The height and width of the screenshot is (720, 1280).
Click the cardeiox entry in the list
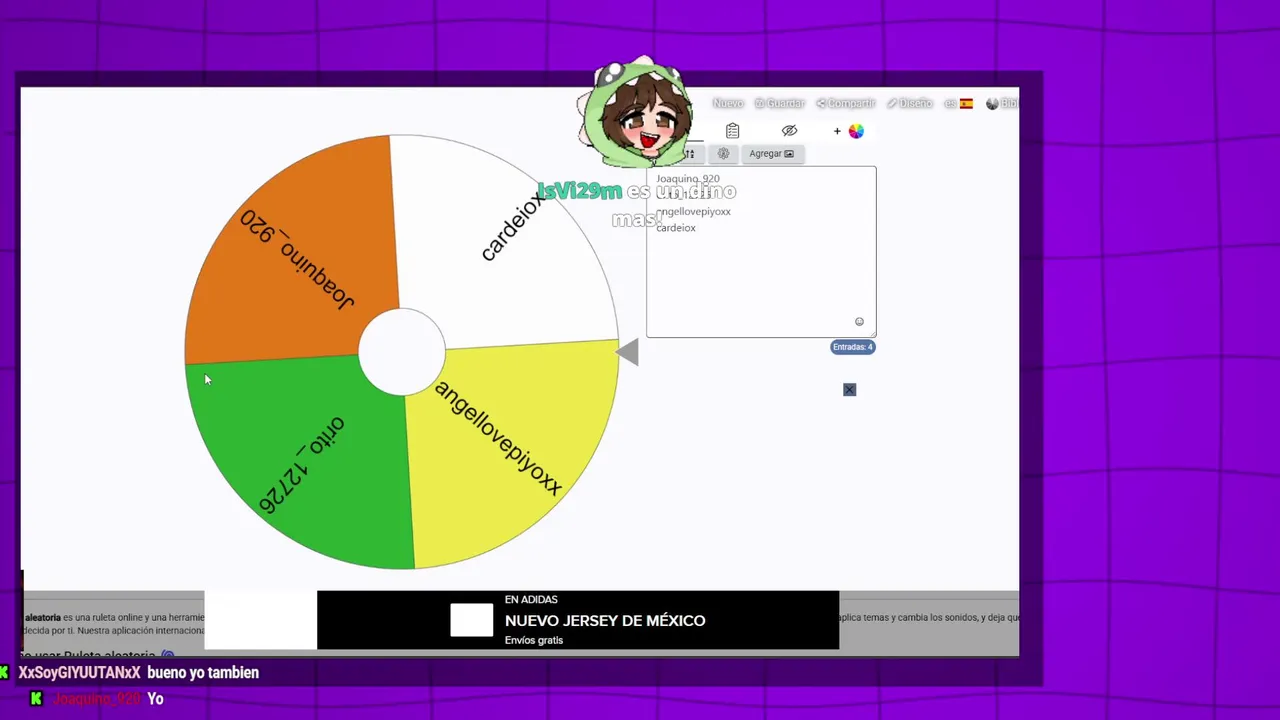(x=676, y=228)
